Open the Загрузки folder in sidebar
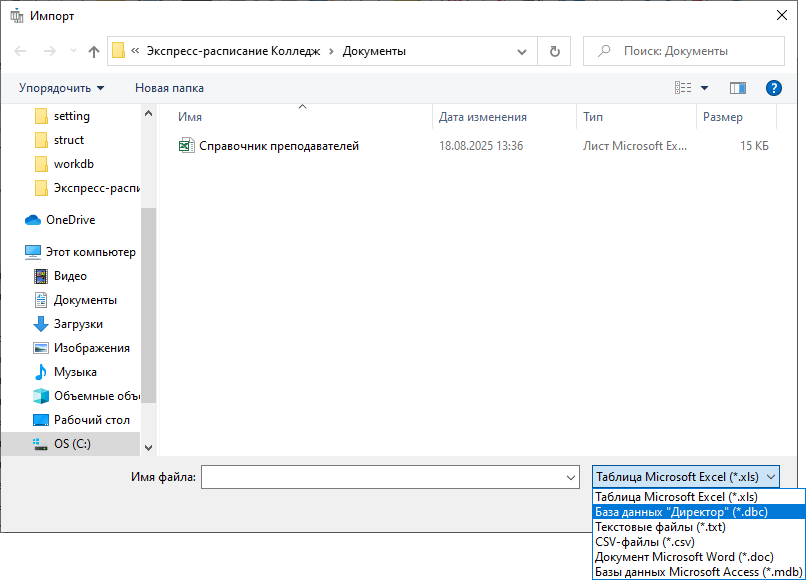 (x=78, y=324)
